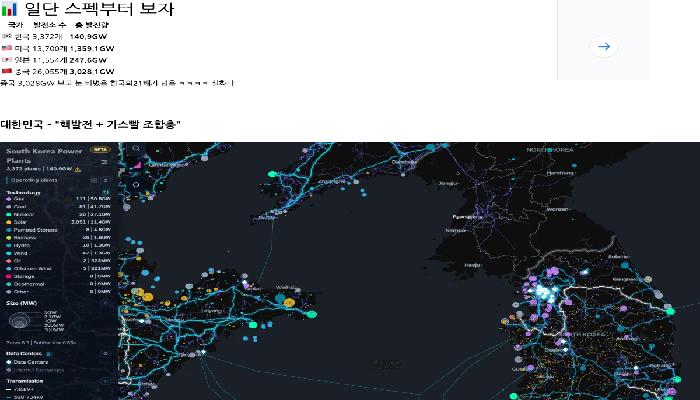
Task: Click the right arrow button at top right
Action: pos(602,46)
